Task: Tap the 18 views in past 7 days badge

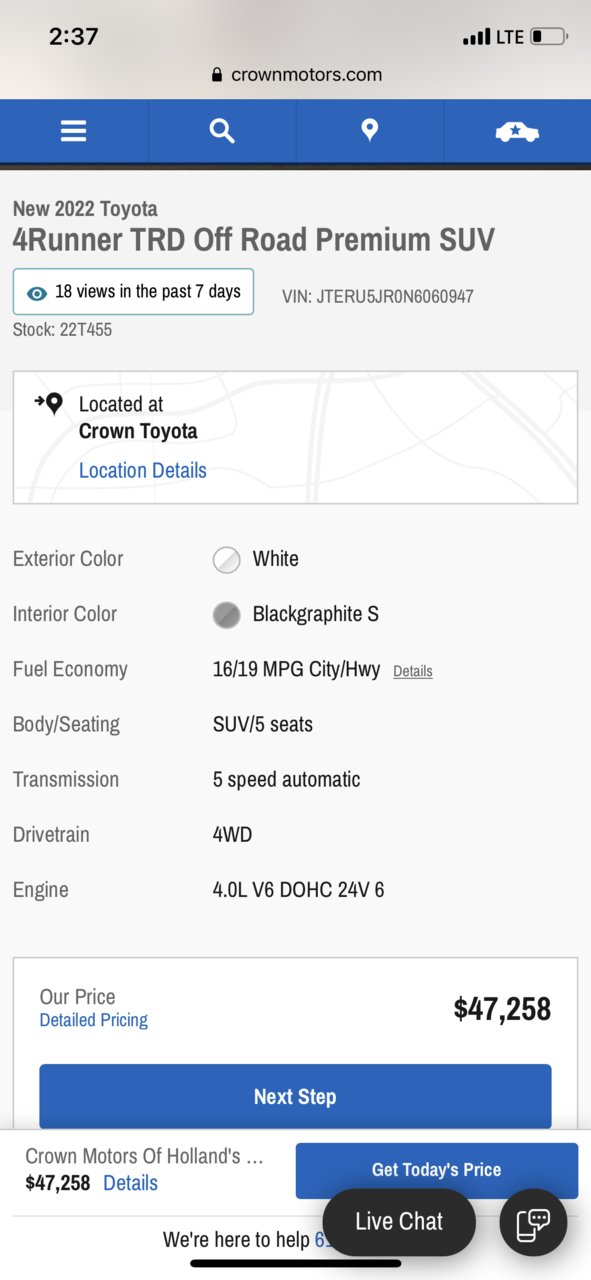Action: pyautogui.click(x=133, y=292)
